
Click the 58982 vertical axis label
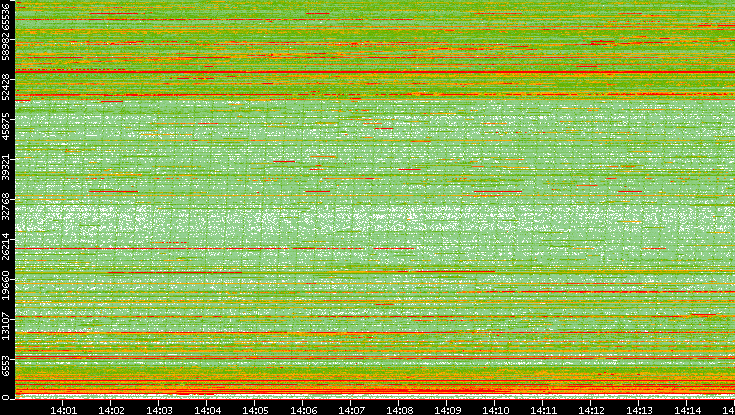pyautogui.click(x=5, y=47)
